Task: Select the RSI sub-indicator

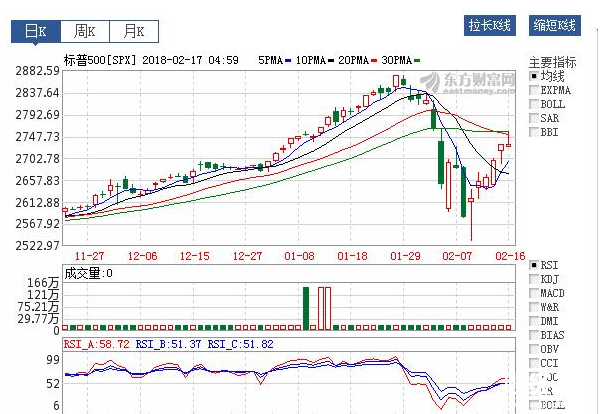Action: tap(545, 265)
